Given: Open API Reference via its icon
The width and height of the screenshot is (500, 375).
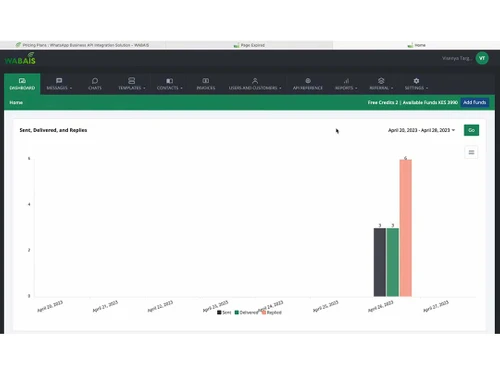Looking at the screenshot, I should 308,81.
